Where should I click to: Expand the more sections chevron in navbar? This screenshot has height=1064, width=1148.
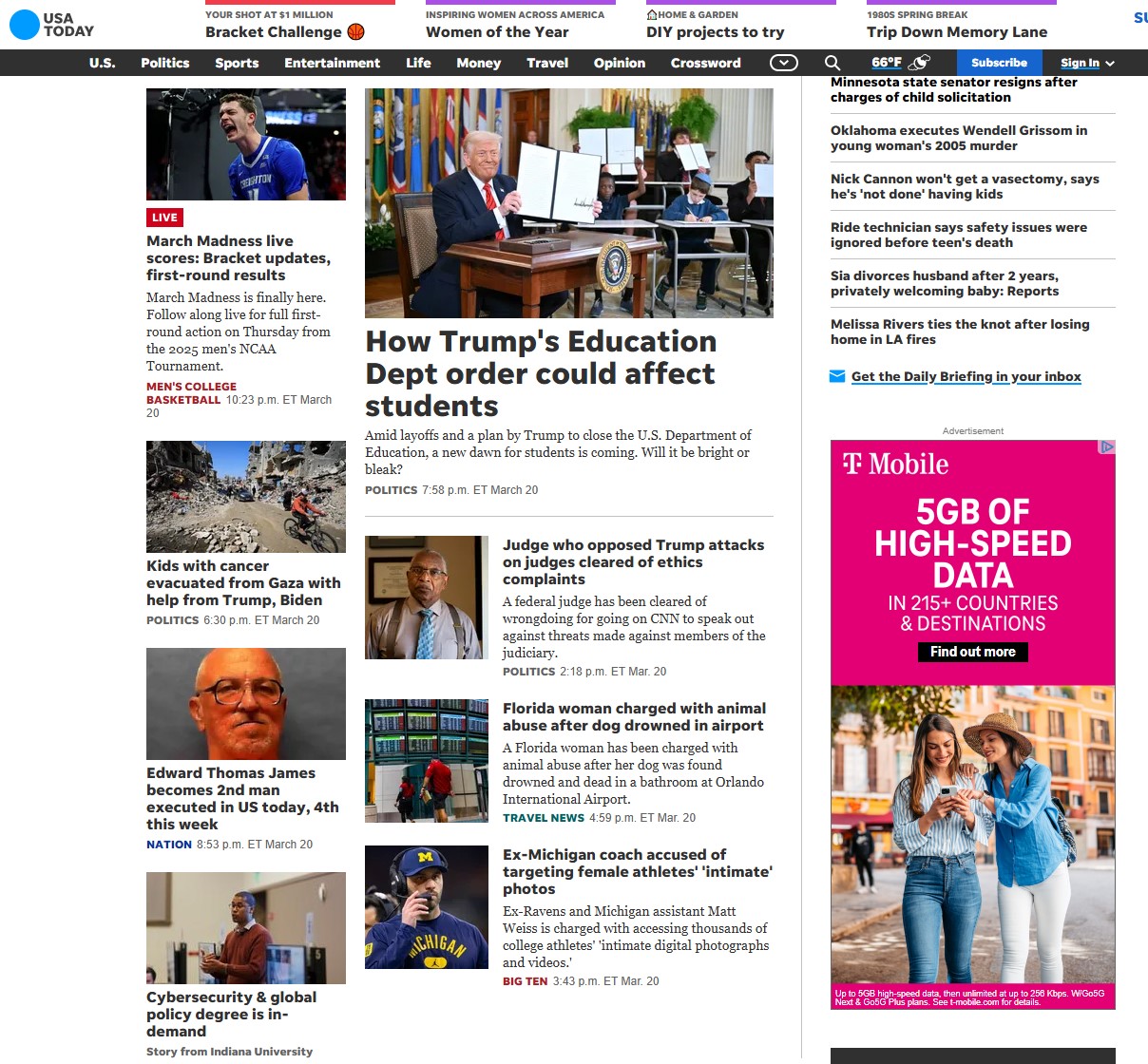(x=784, y=63)
